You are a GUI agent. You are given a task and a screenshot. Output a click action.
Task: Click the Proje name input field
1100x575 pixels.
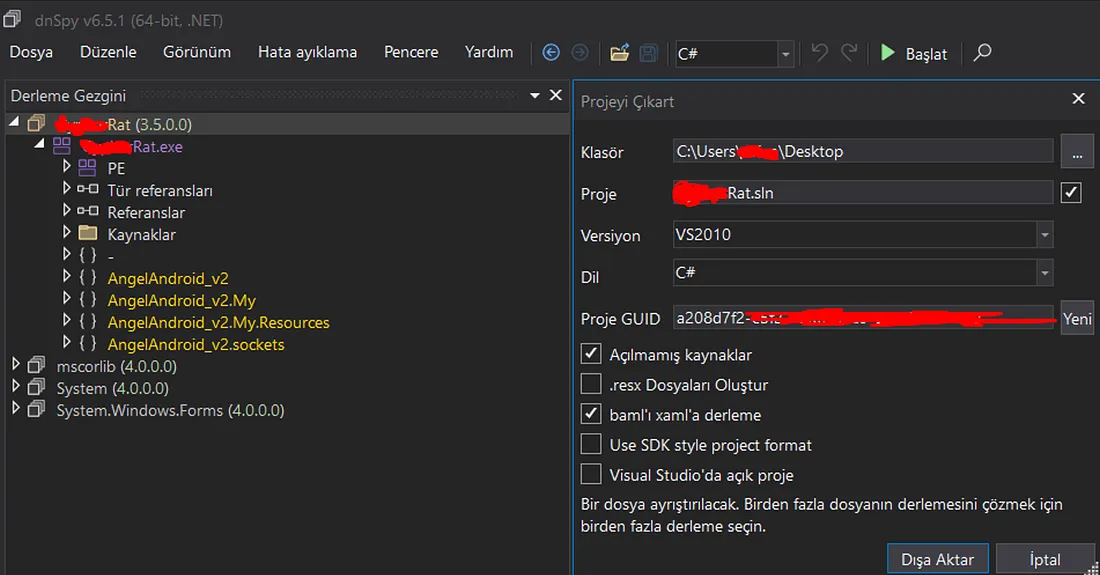click(x=863, y=193)
